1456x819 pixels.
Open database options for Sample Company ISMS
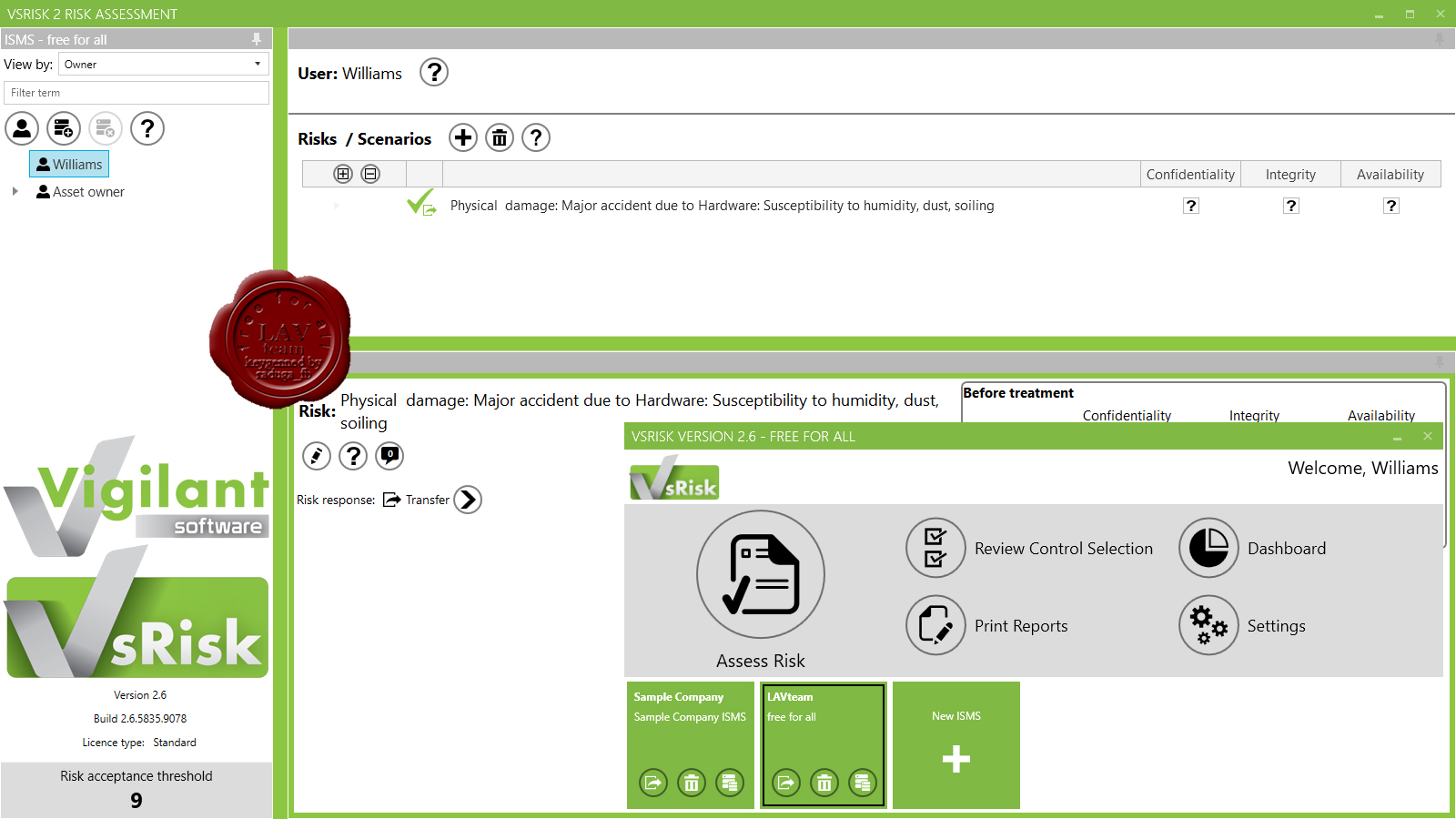pyautogui.click(x=730, y=782)
